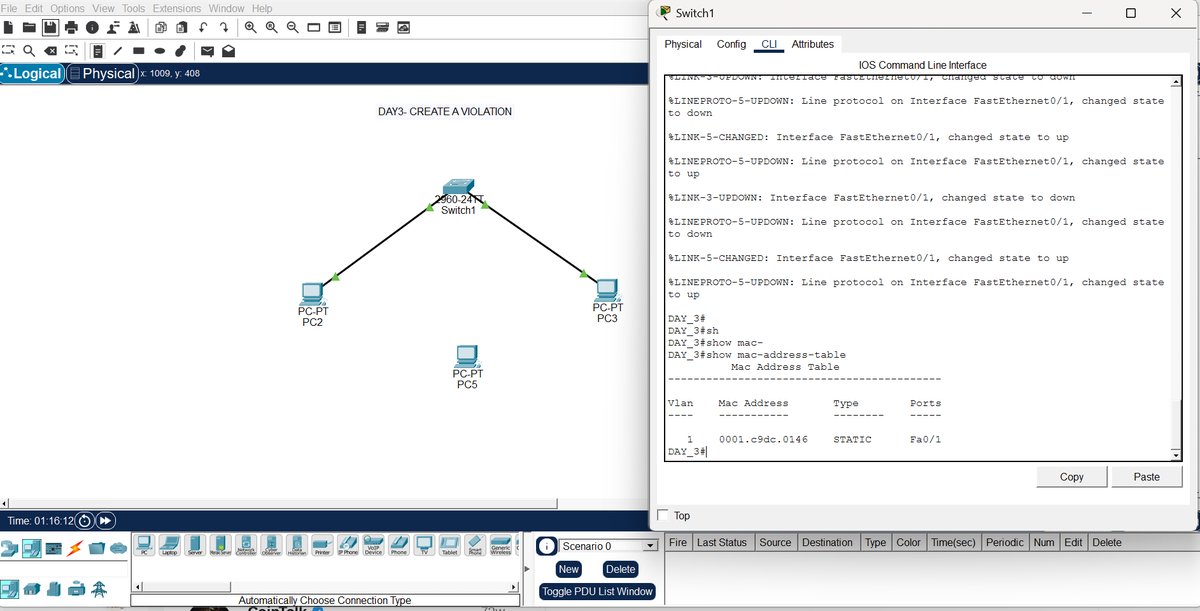Fast forward simulation time

point(105,521)
